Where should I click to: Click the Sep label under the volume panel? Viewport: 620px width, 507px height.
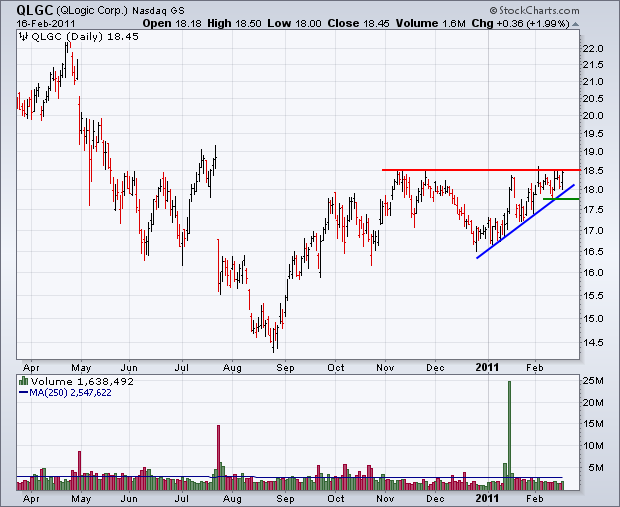pos(285,499)
